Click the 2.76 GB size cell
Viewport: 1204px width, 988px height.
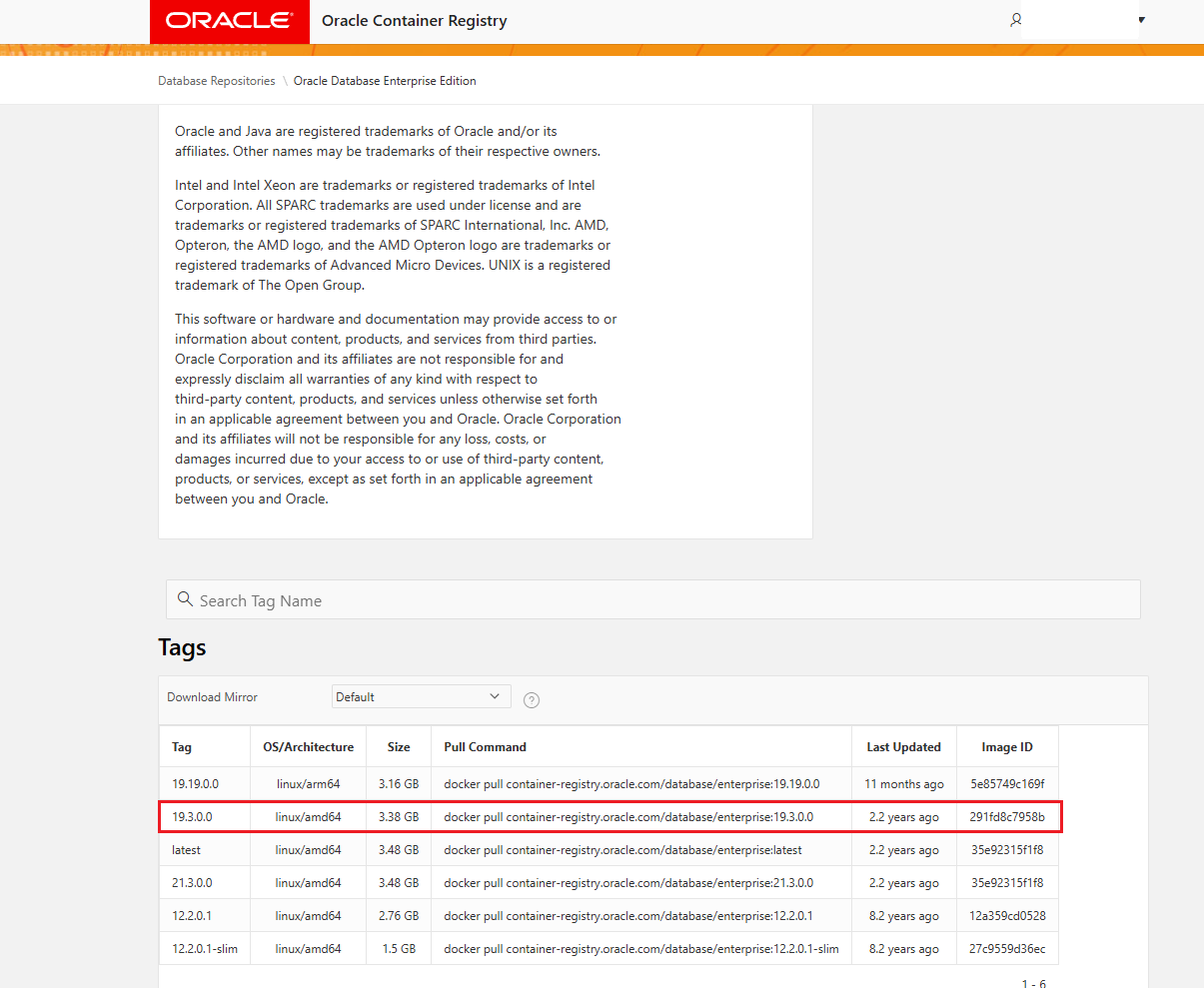(x=399, y=916)
